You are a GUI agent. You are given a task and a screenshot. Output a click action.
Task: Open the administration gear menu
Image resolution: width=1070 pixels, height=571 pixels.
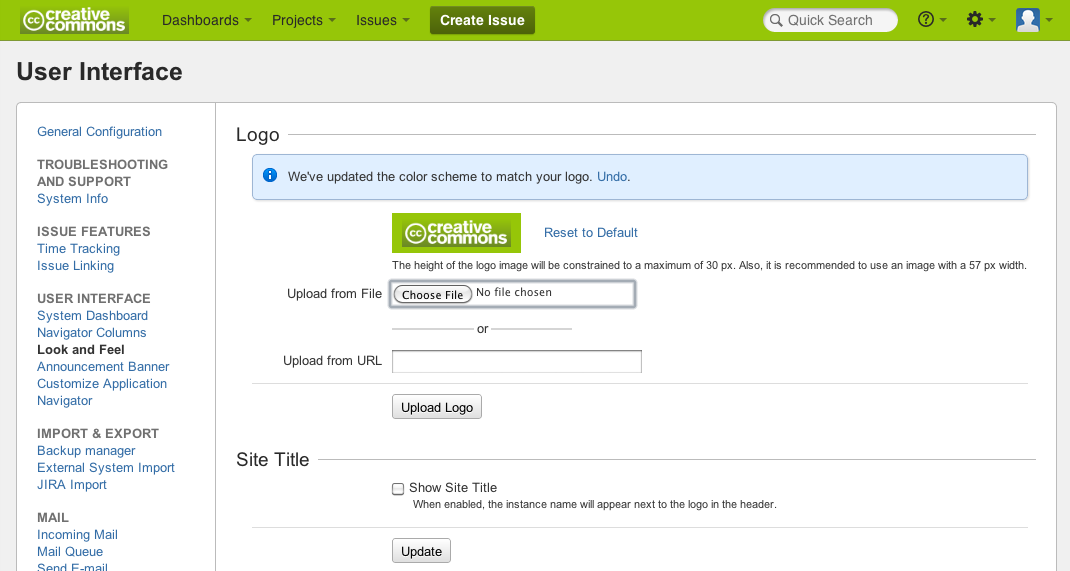pyautogui.click(x=981, y=20)
